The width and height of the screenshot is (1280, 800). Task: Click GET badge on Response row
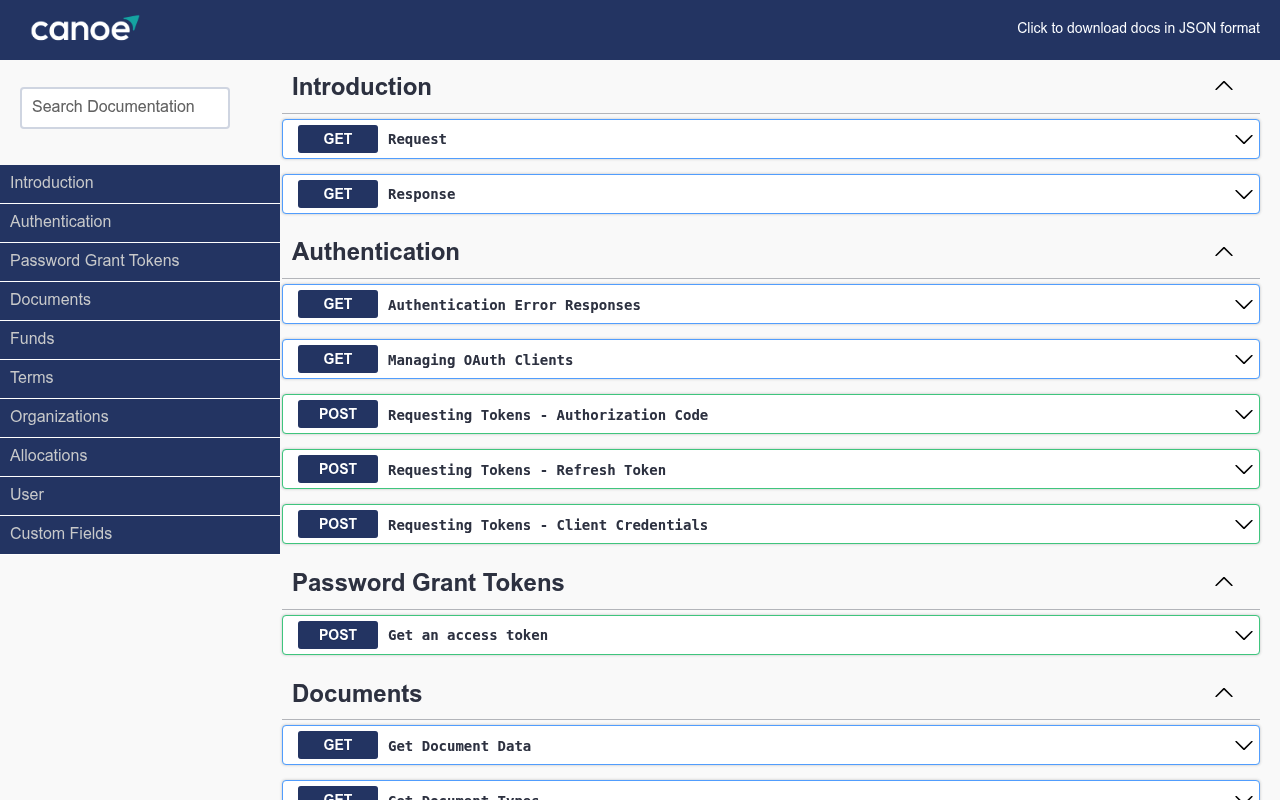tap(338, 194)
